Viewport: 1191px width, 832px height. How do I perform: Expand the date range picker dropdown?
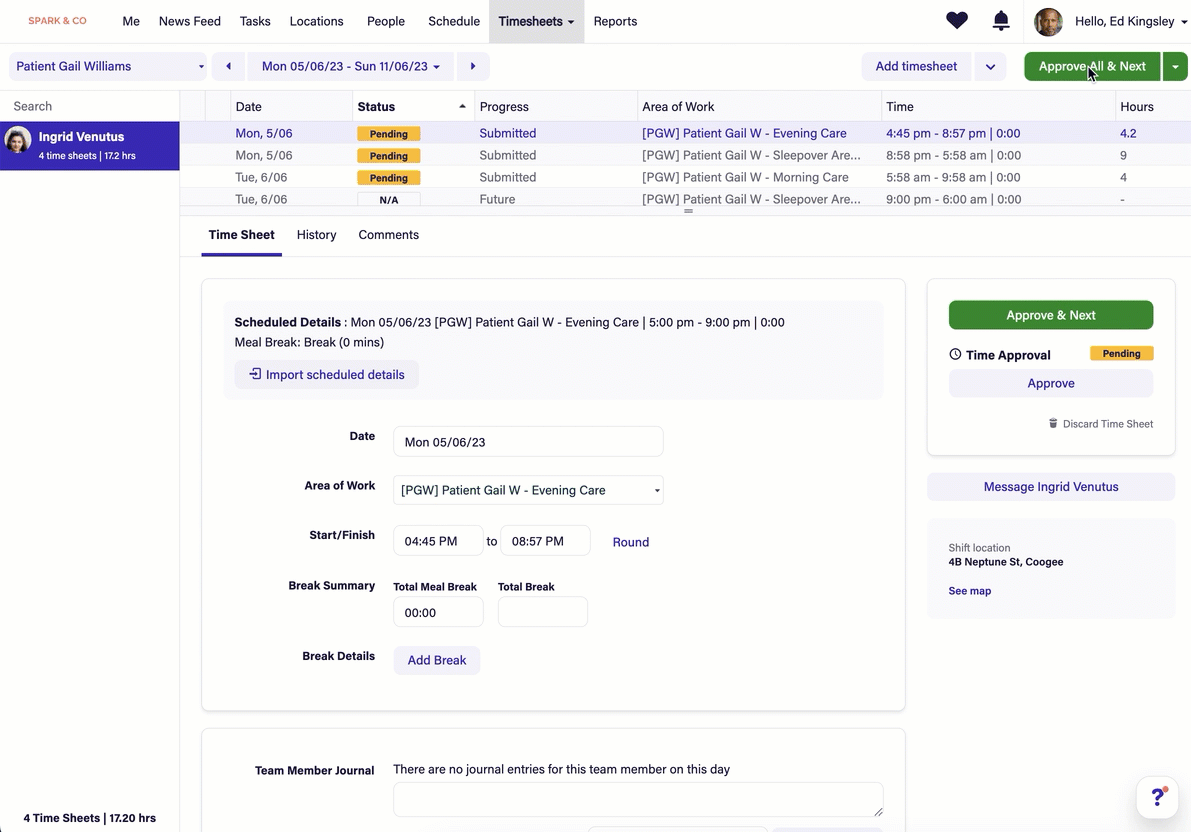click(x=350, y=67)
